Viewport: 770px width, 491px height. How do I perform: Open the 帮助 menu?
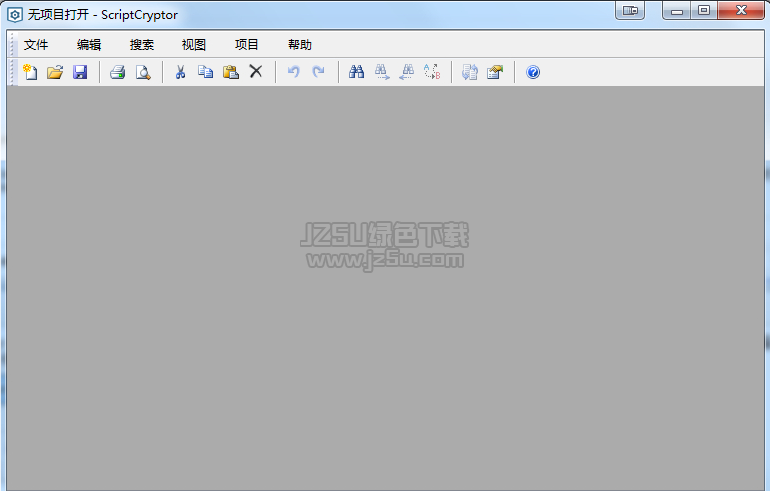(299, 45)
